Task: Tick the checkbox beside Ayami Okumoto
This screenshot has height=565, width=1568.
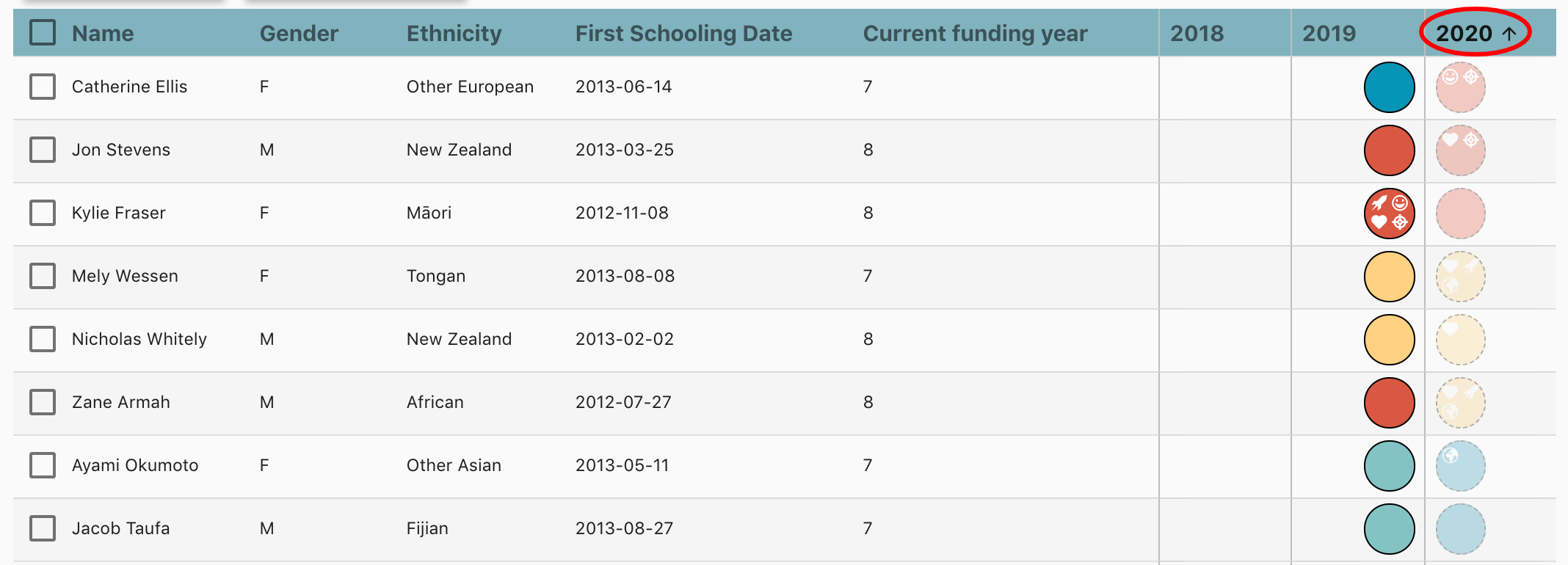Action: click(x=43, y=465)
